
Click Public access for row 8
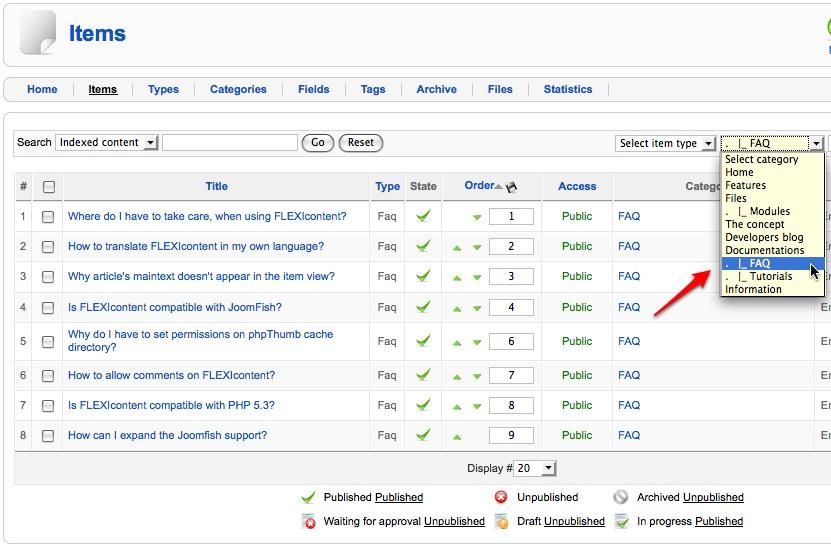[577, 435]
